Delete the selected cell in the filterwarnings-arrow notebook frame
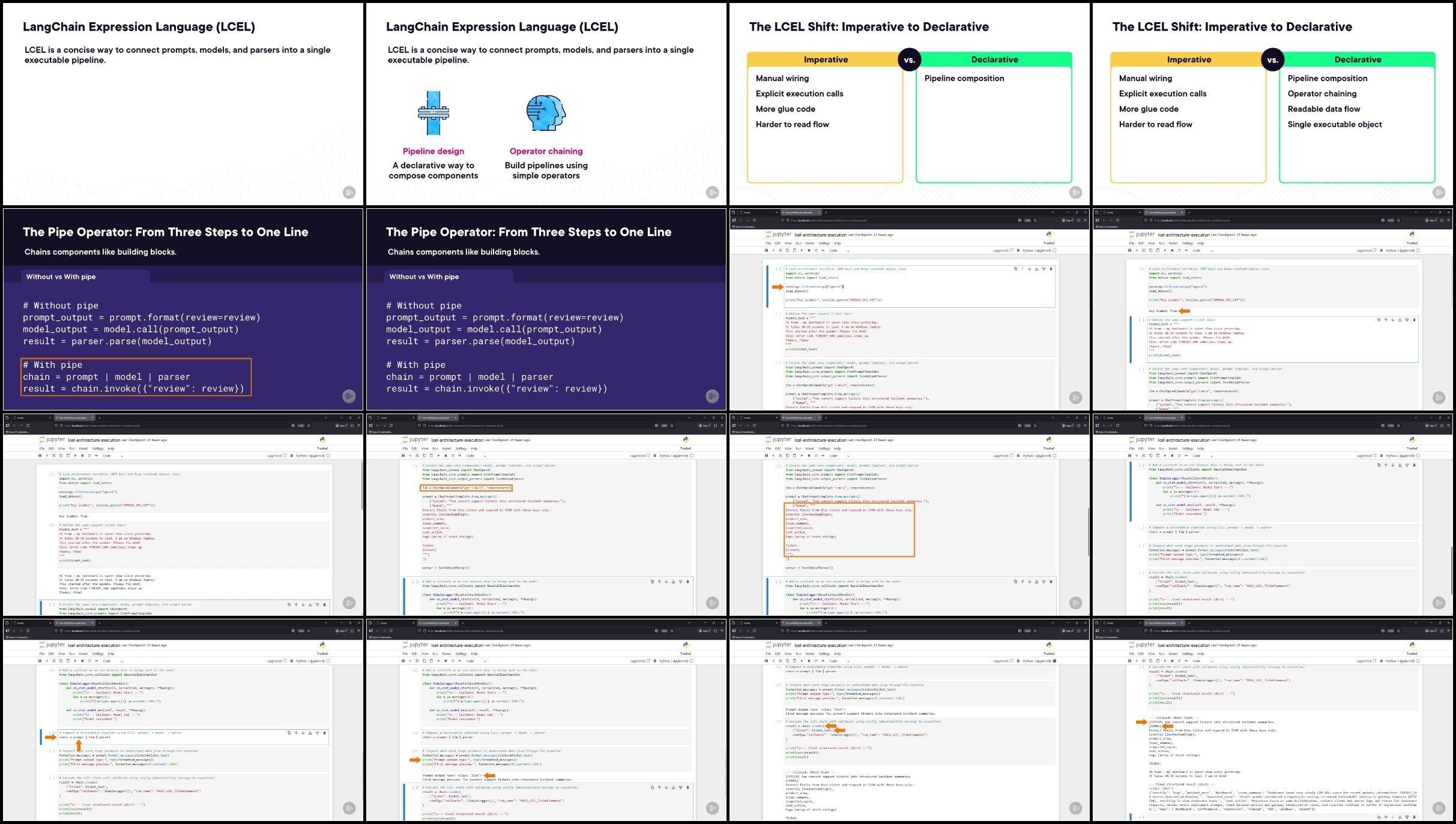The image size is (1456, 824). pos(1051,269)
